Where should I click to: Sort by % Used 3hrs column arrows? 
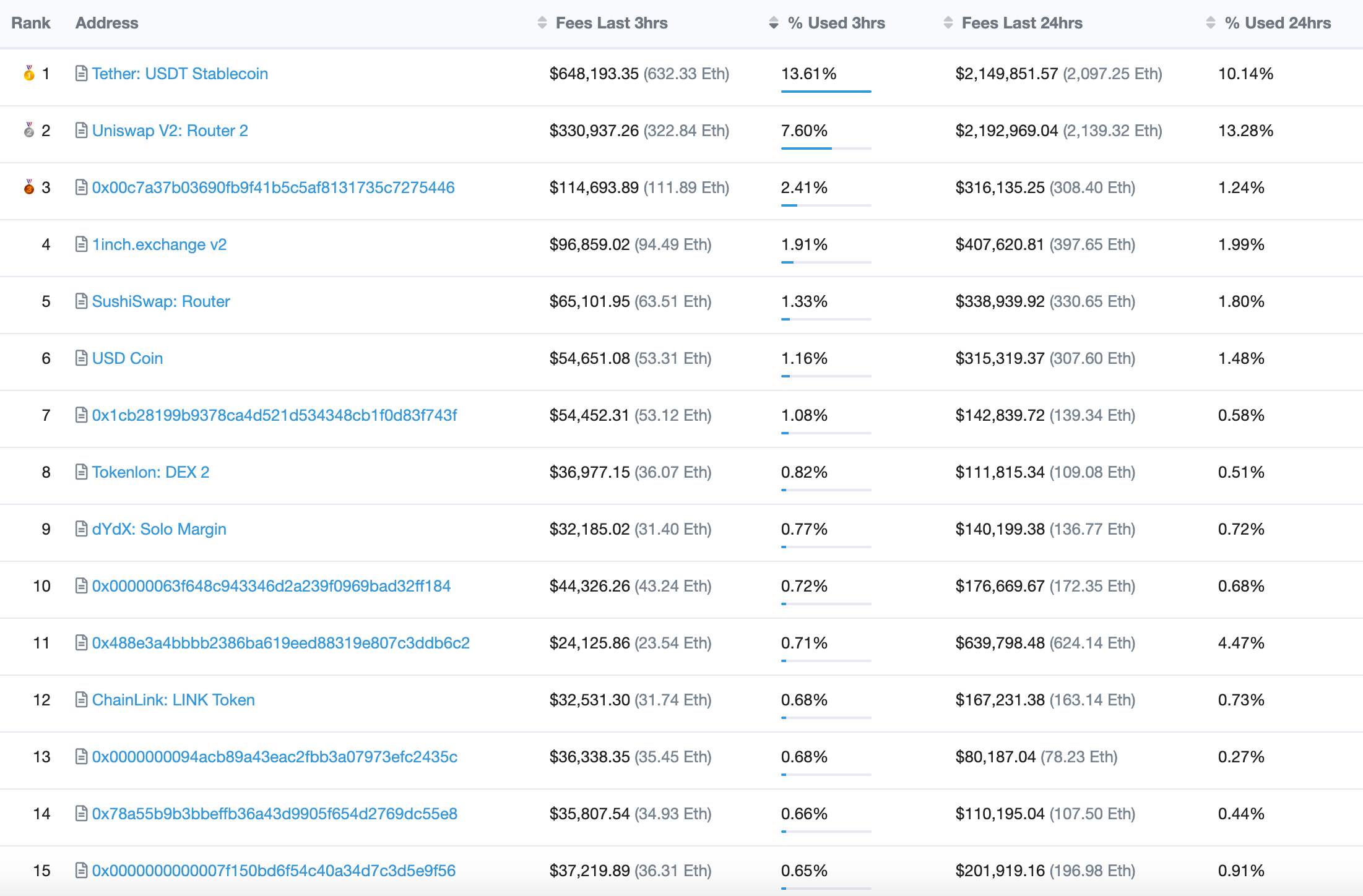coord(774,23)
